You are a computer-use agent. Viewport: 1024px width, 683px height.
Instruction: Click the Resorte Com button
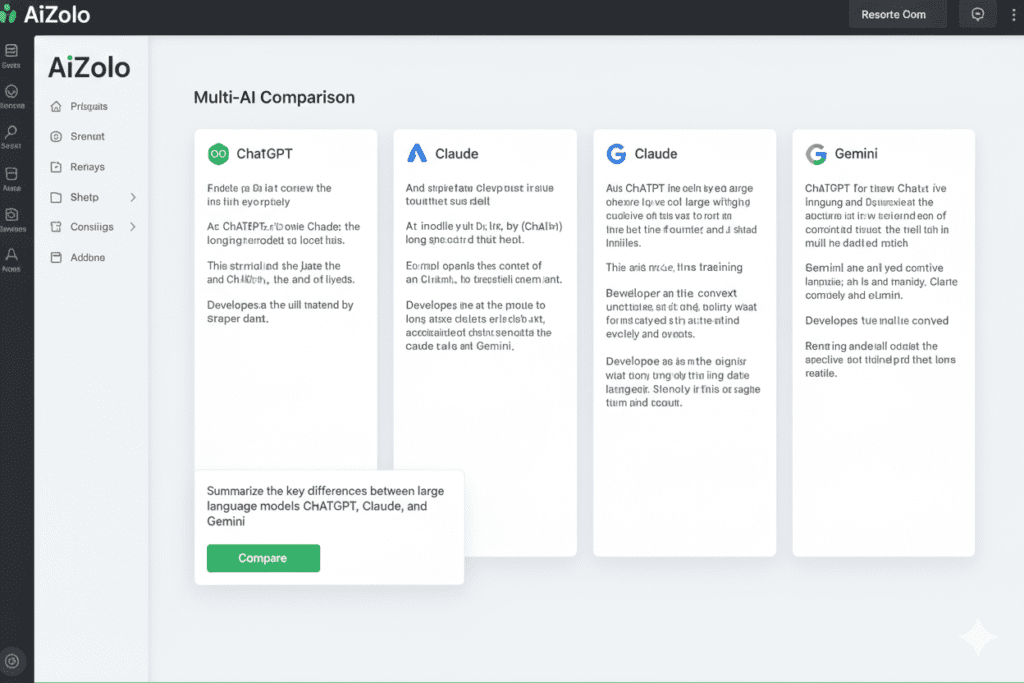[x=893, y=15]
